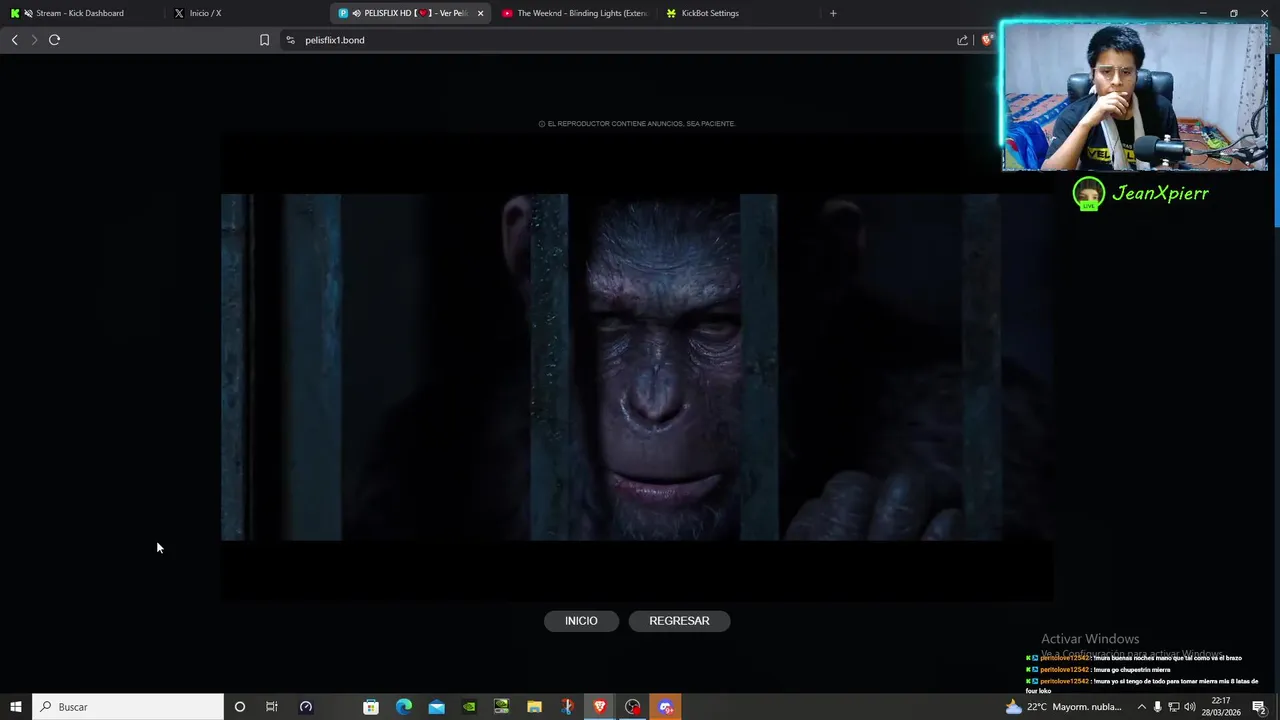Switch to Brave browser in taskbar

click(600, 707)
